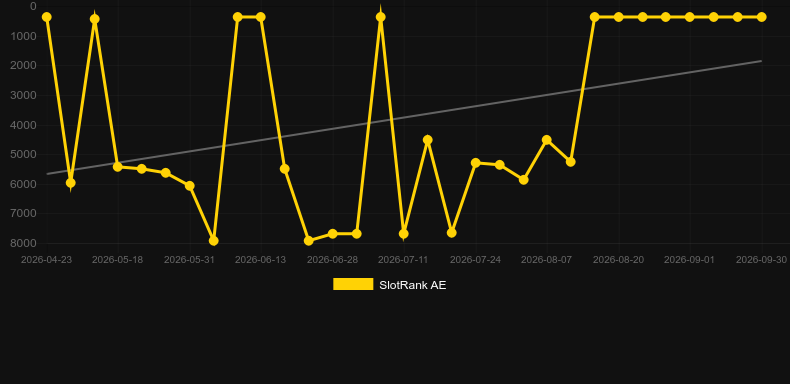Click the x-axis label 2026-08-07
The image size is (790, 384).
(547, 260)
